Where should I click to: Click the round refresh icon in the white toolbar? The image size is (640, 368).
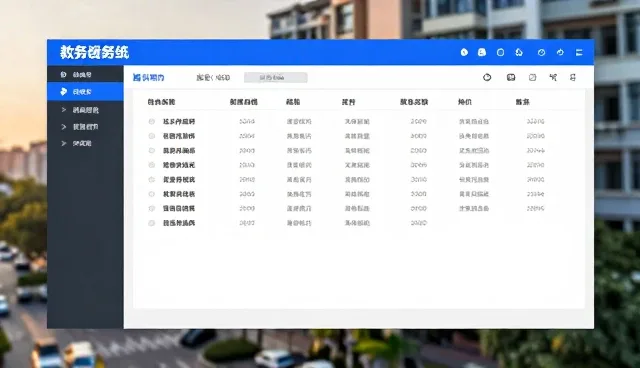click(x=487, y=77)
